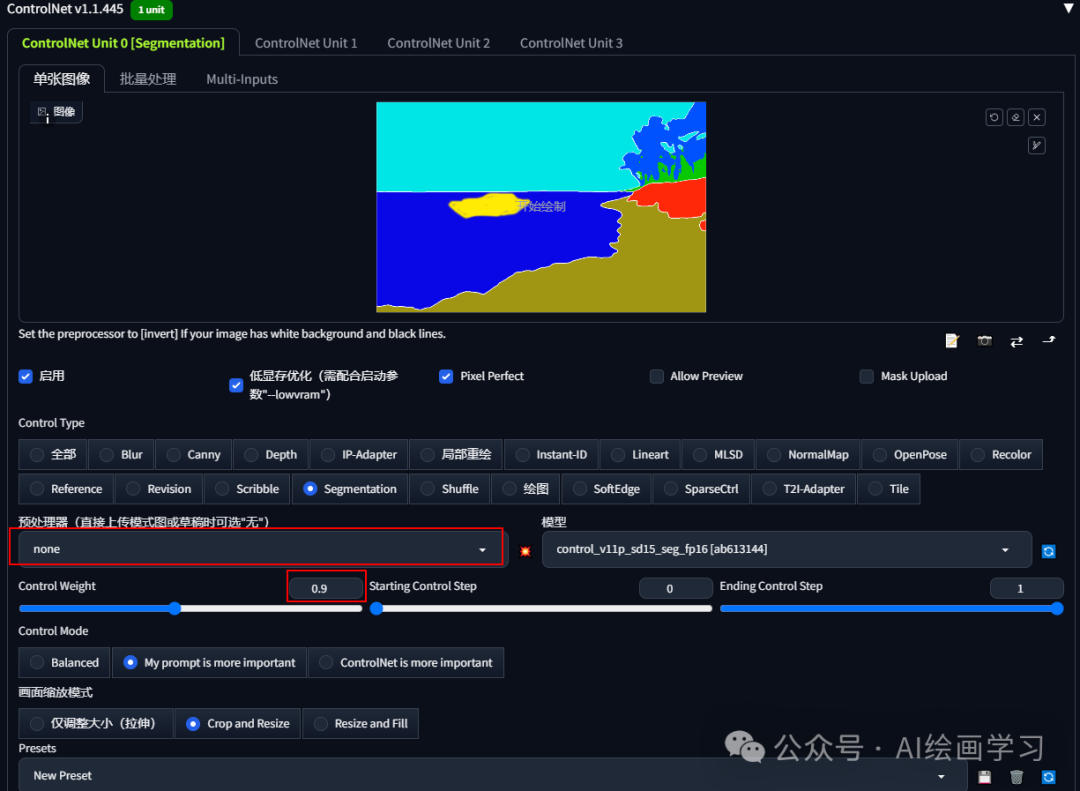
Task: Click the Ending Control Step slider
Action: coord(891,608)
